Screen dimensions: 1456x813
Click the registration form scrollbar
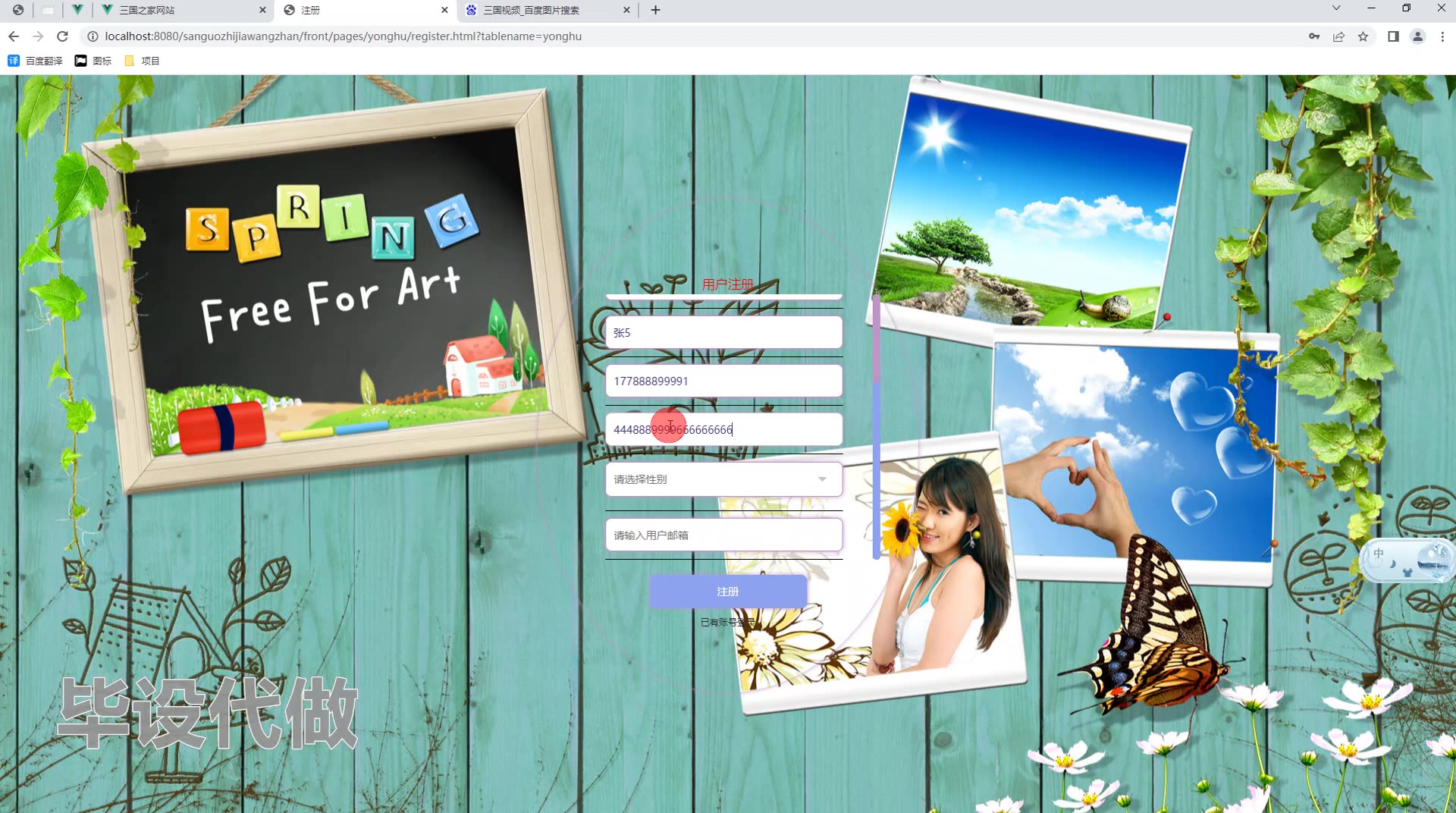click(877, 426)
